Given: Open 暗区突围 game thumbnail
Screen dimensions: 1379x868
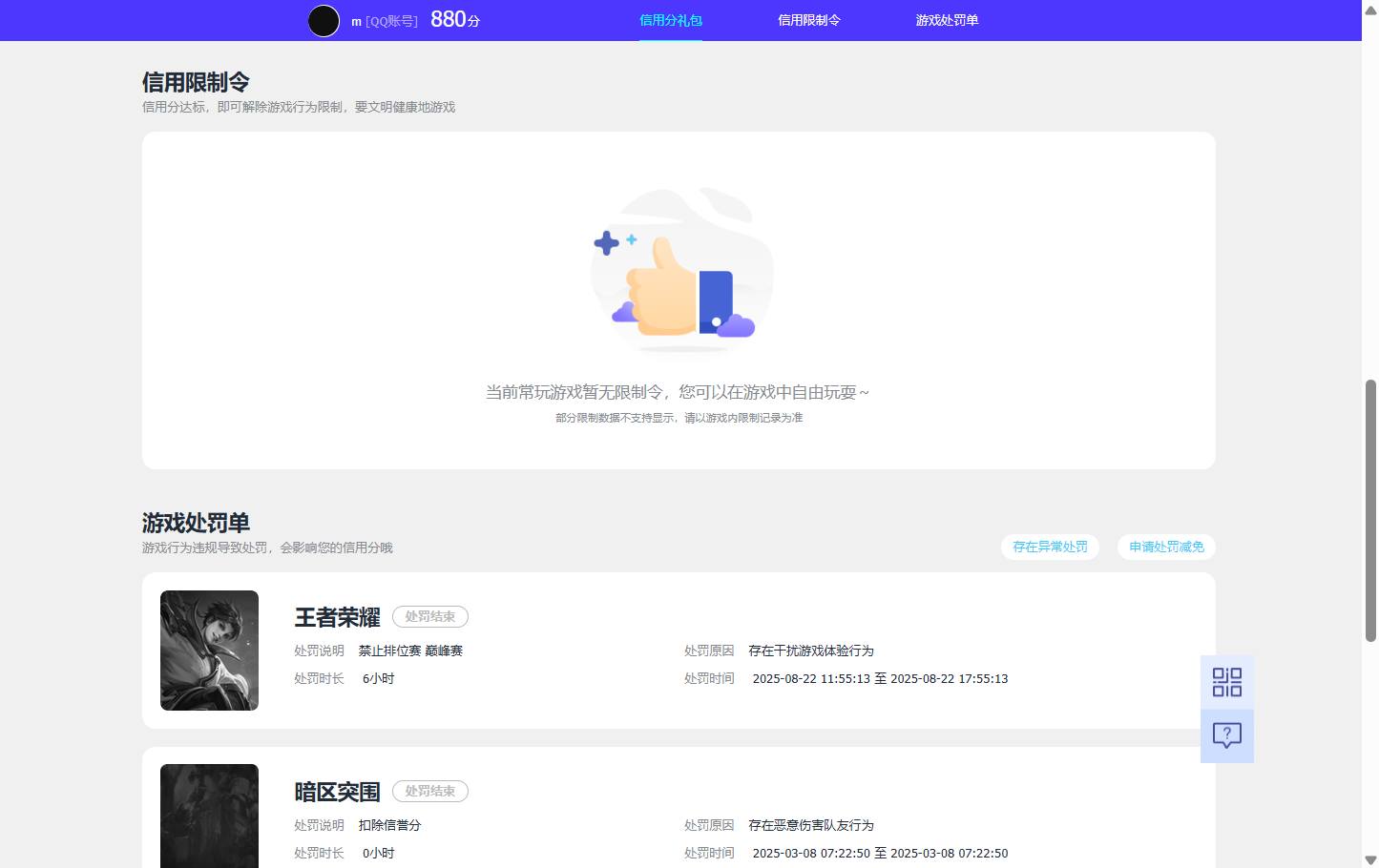Looking at the screenshot, I should pyautogui.click(x=209, y=816).
